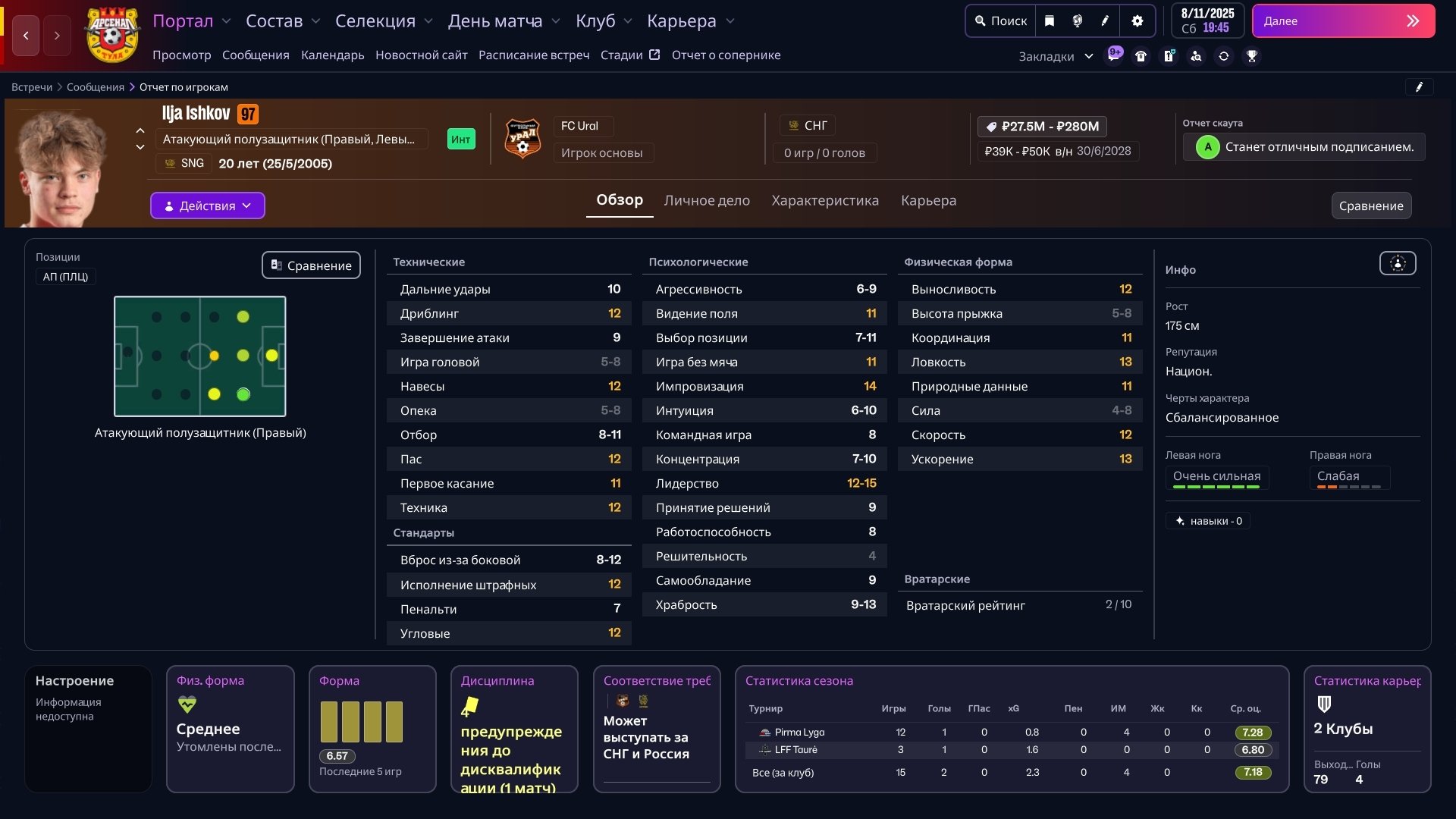Open the bookmark icon in the top toolbar
Image resolution: width=1456 pixels, height=819 pixels.
pyautogui.click(x=1050, y=21)
